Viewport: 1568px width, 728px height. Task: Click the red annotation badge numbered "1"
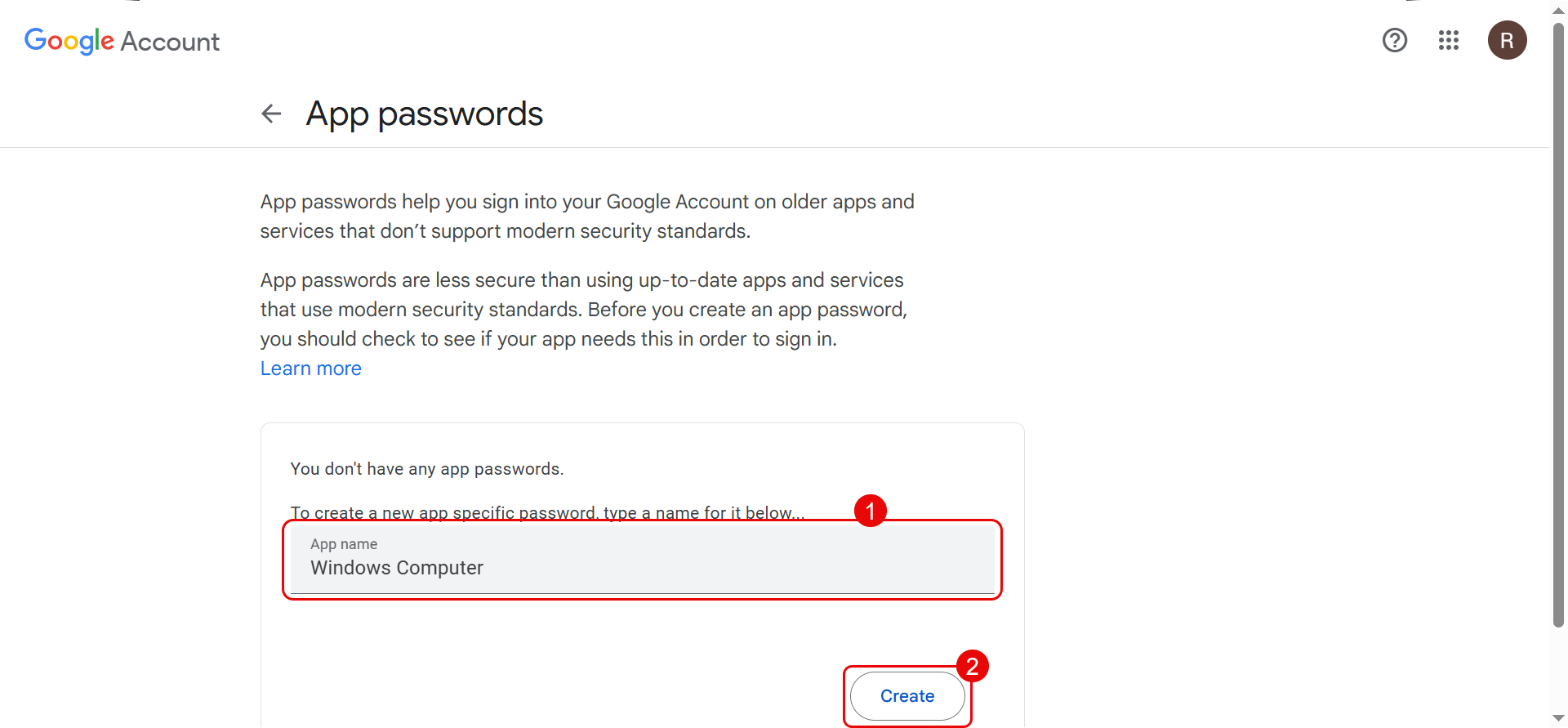tap(871, 511)
